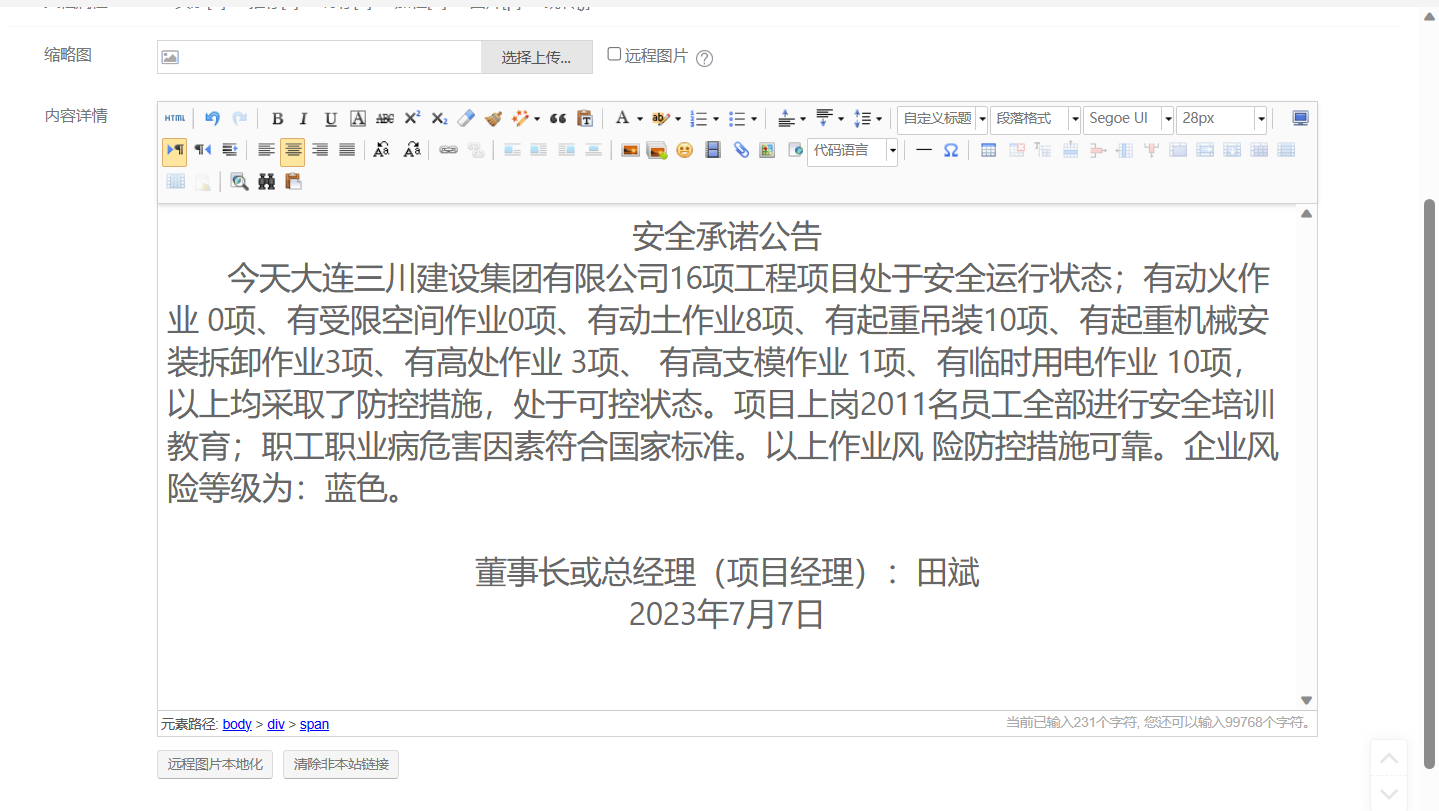Screen dimensions: 1439x811
Task: Preview the editor content
Action: click(x=239, y=181)
